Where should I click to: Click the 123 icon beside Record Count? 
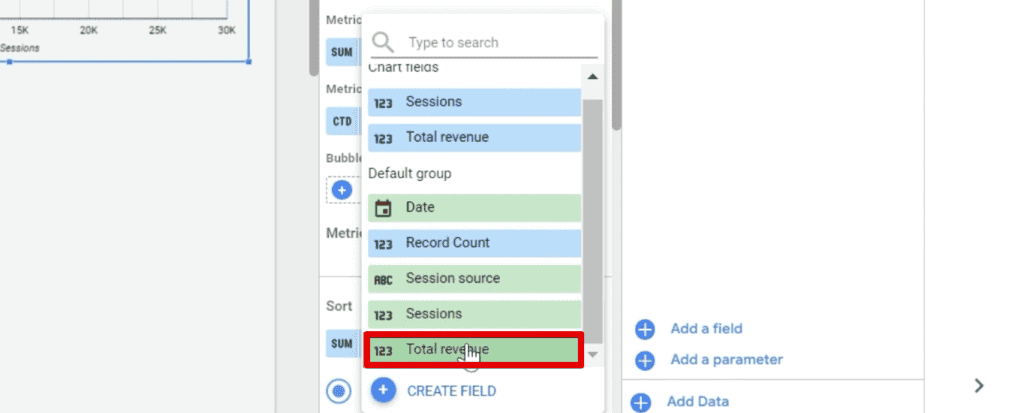[x=383, y=244]
